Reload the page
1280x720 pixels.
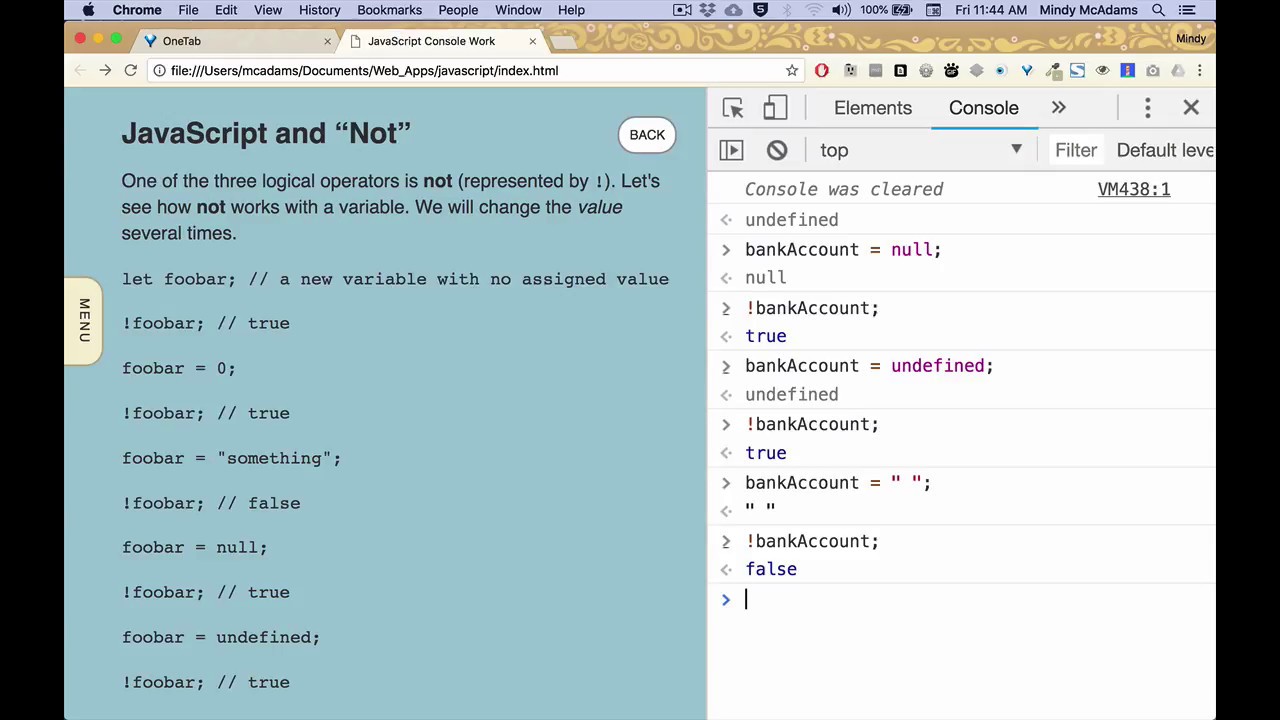130,71
